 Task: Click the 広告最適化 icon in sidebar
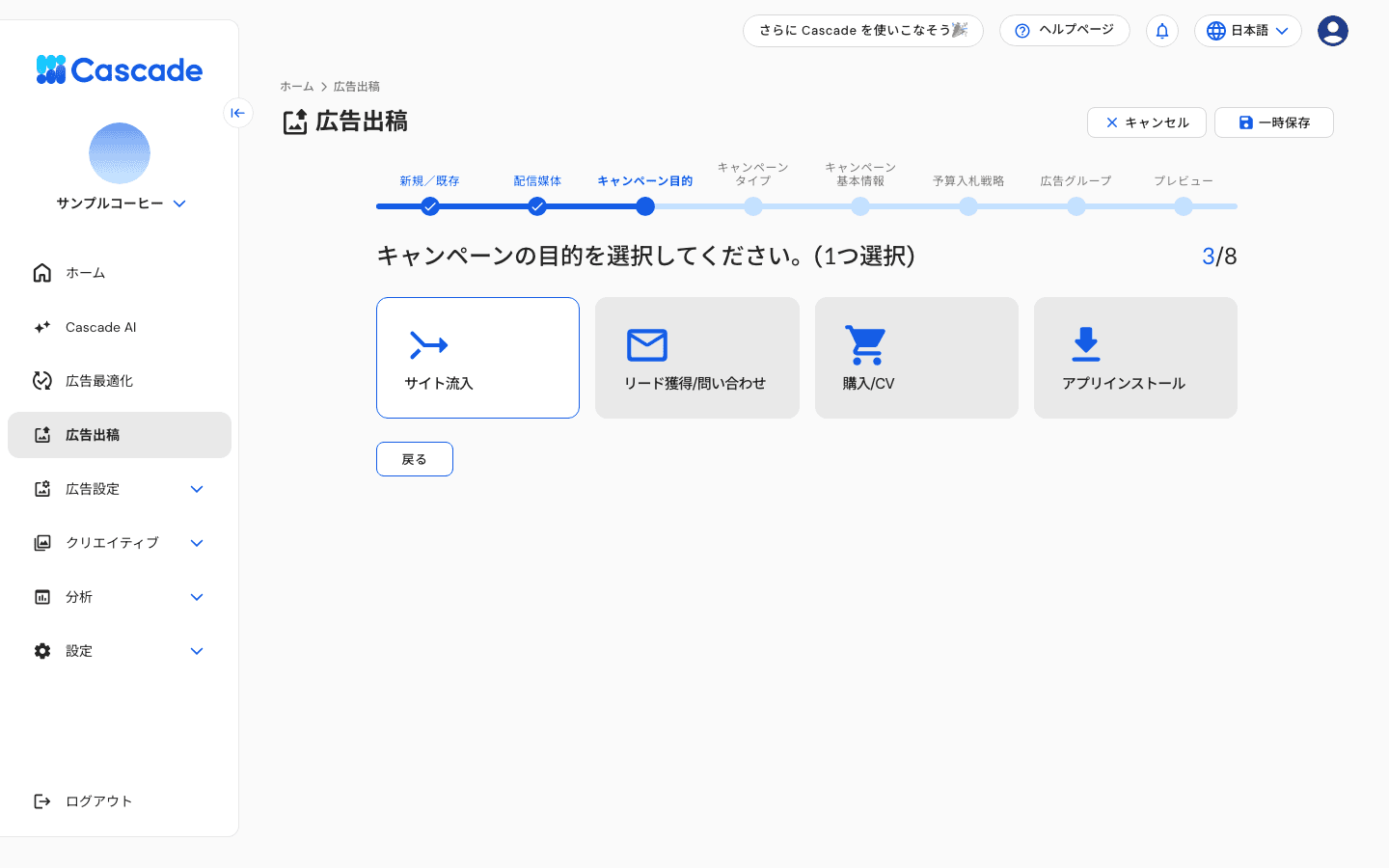coord(42,381)
